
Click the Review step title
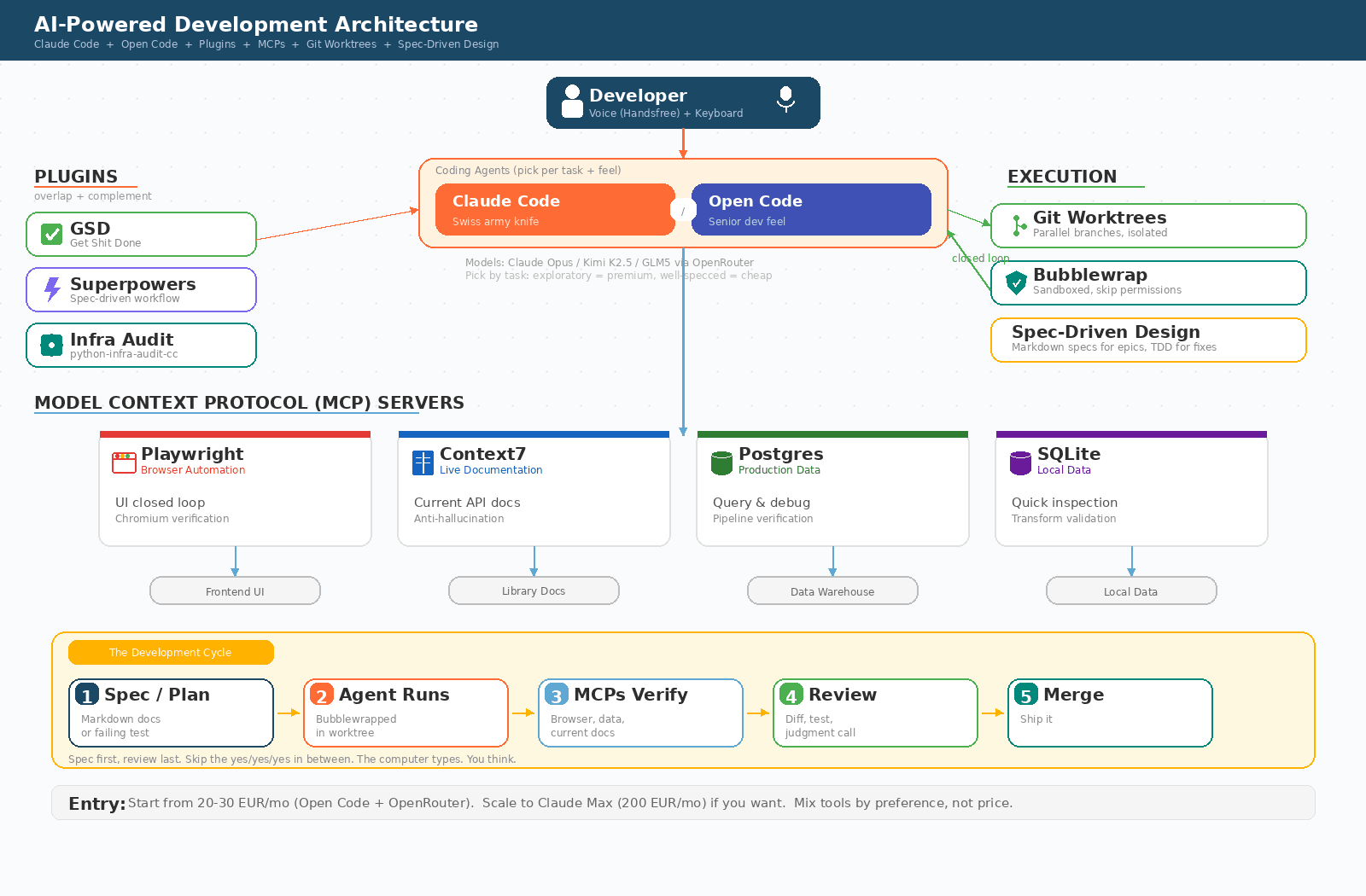[x=842, y=695]
